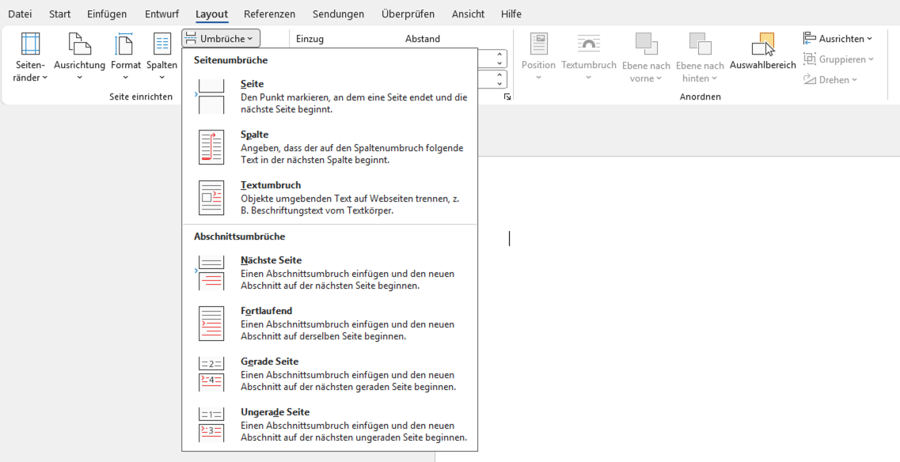Expand the Ebene nach vorne arrow

(x=659, y=79)
